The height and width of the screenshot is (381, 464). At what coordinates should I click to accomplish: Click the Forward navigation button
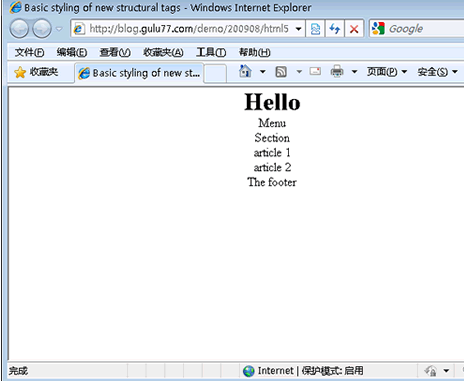[42, 29]
